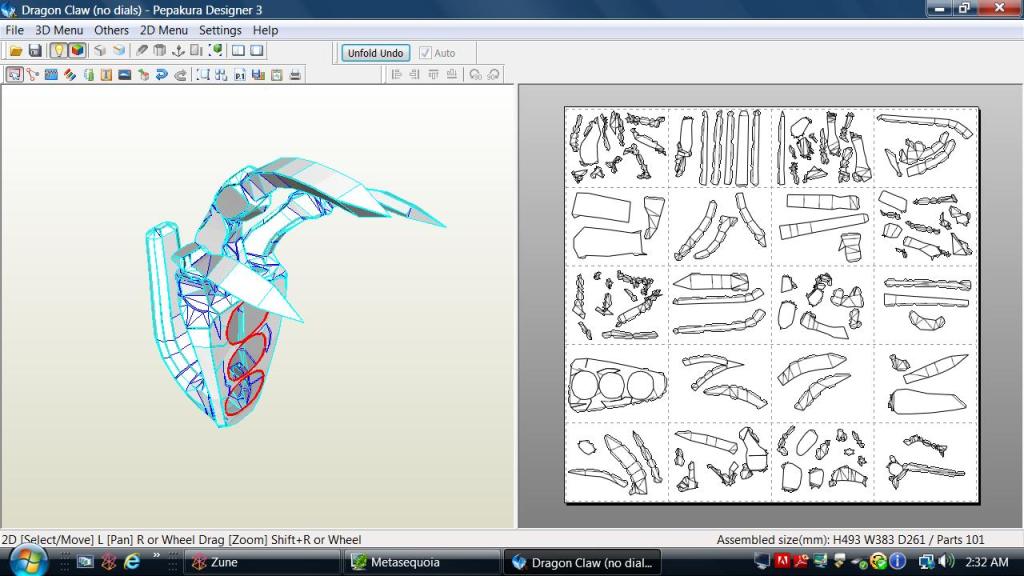The width and height of the screenshot is (1024, 576).
Task: Open the 3D Menu
Action: [x=59, y=30]
